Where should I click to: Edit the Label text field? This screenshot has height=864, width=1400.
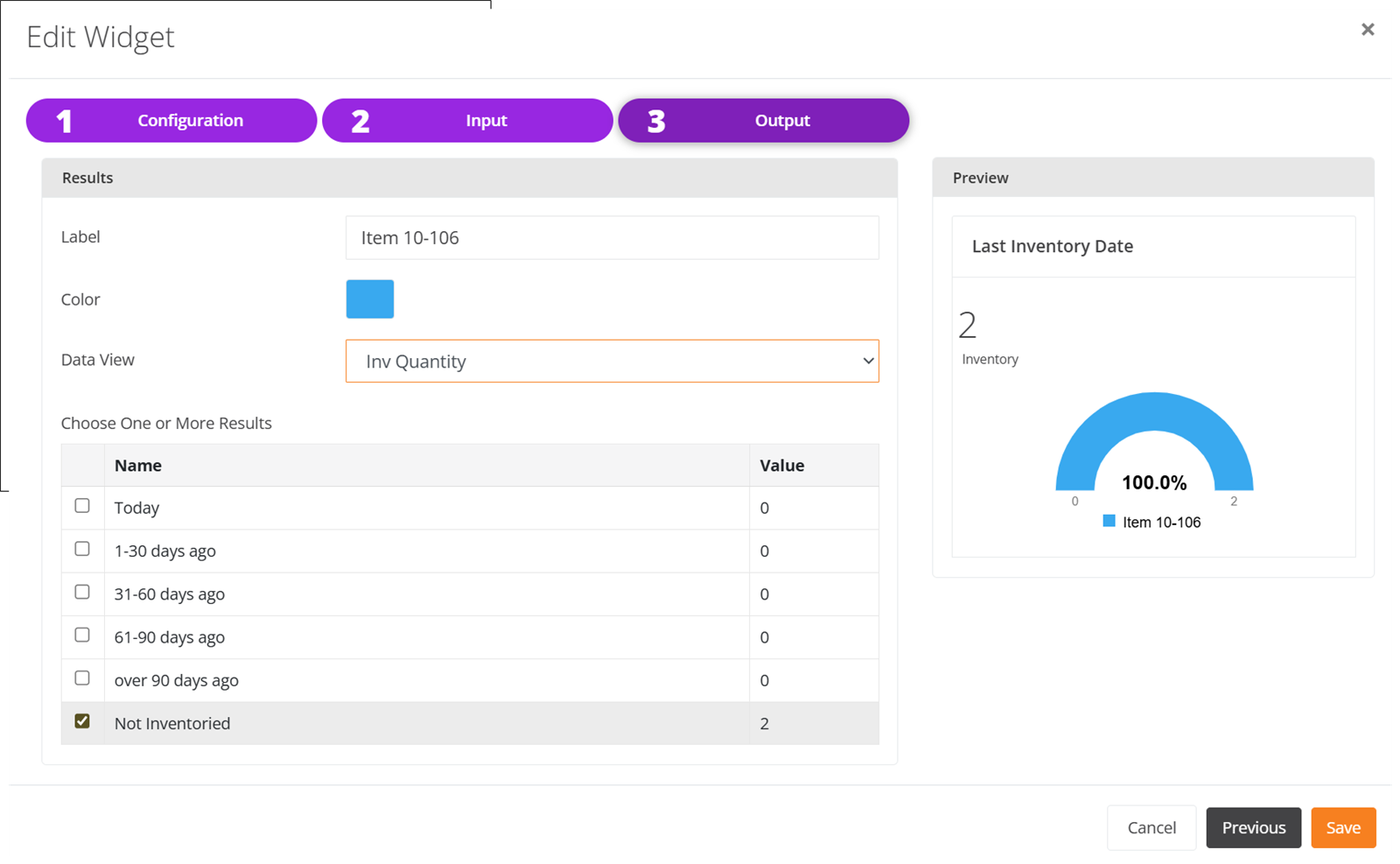612,238
